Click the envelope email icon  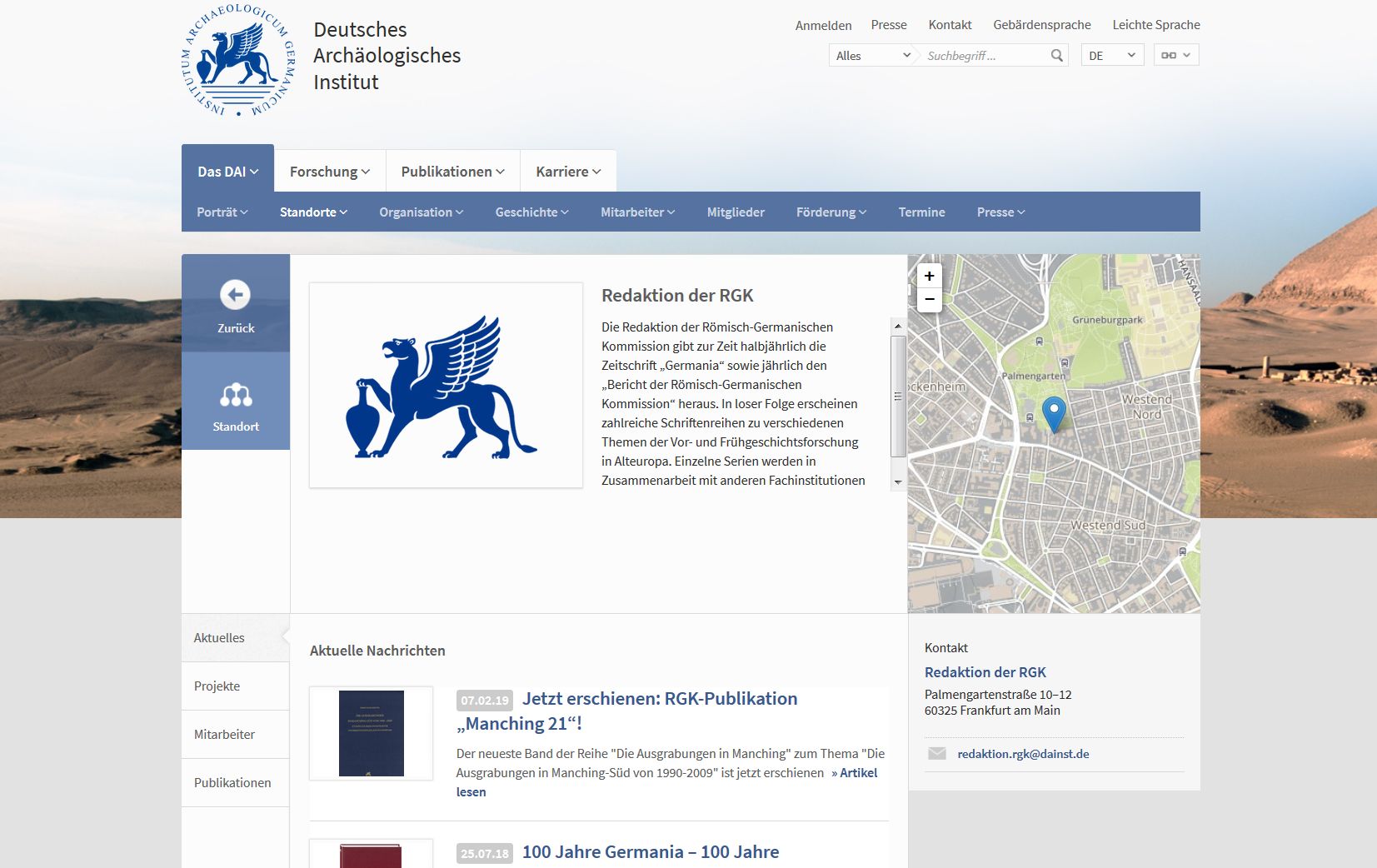(x=937, y=754)
